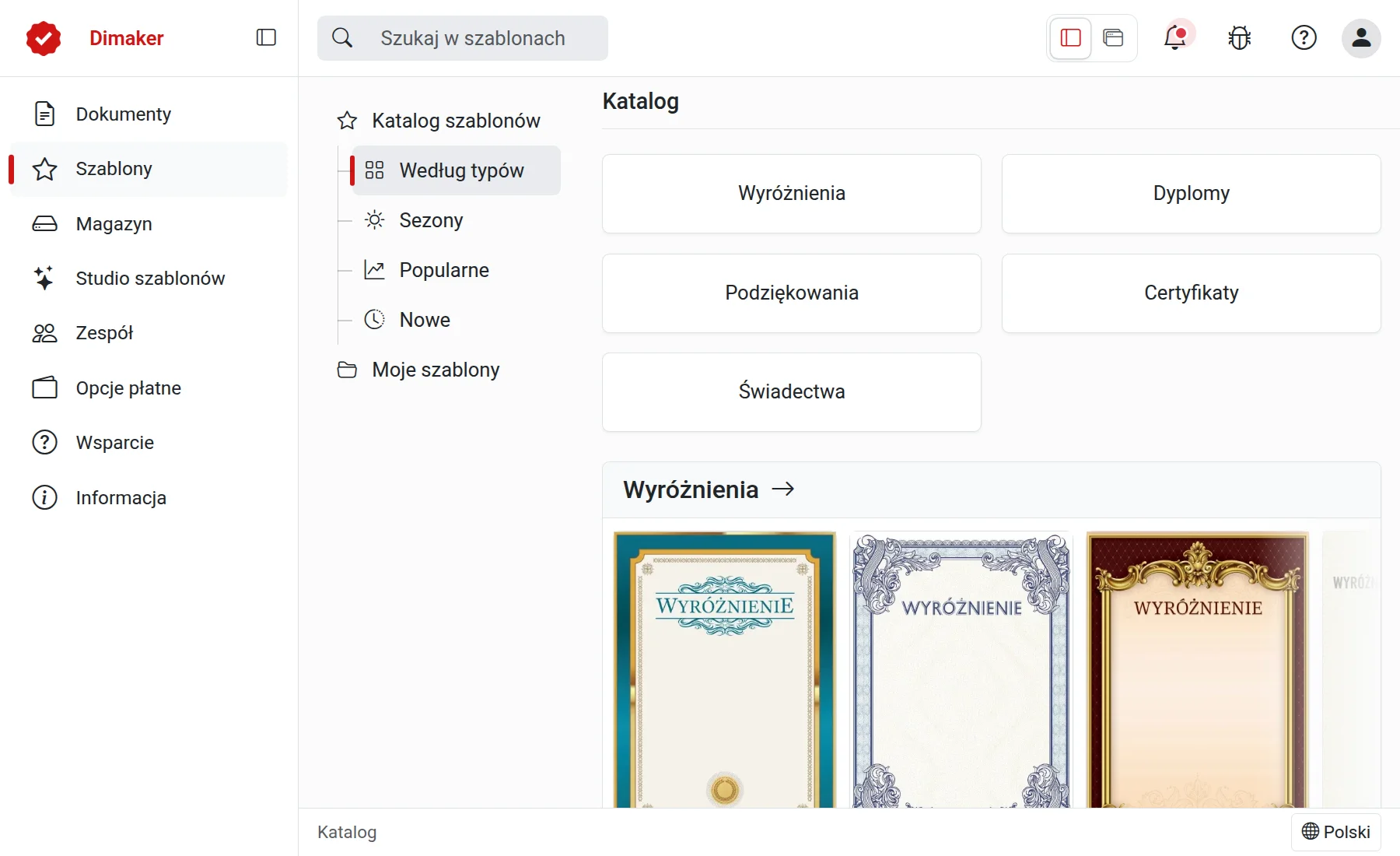This screenshot has height=856, width=1400.
Task: Open the Wyróżnienia section heading link
Action: 691,489
